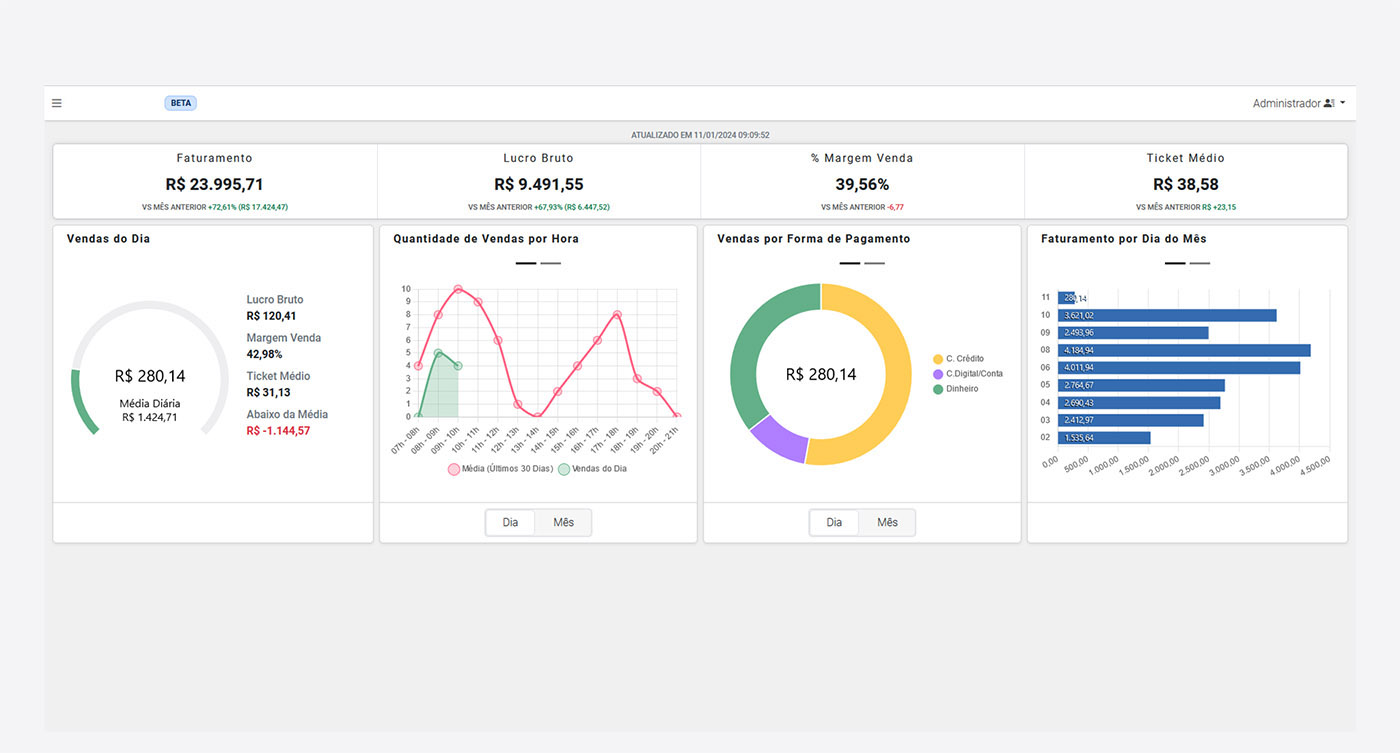Viewport: 1400px width, 753px height.
Task: Click the red peak point at 09h-10h
Action: (458, 289)
